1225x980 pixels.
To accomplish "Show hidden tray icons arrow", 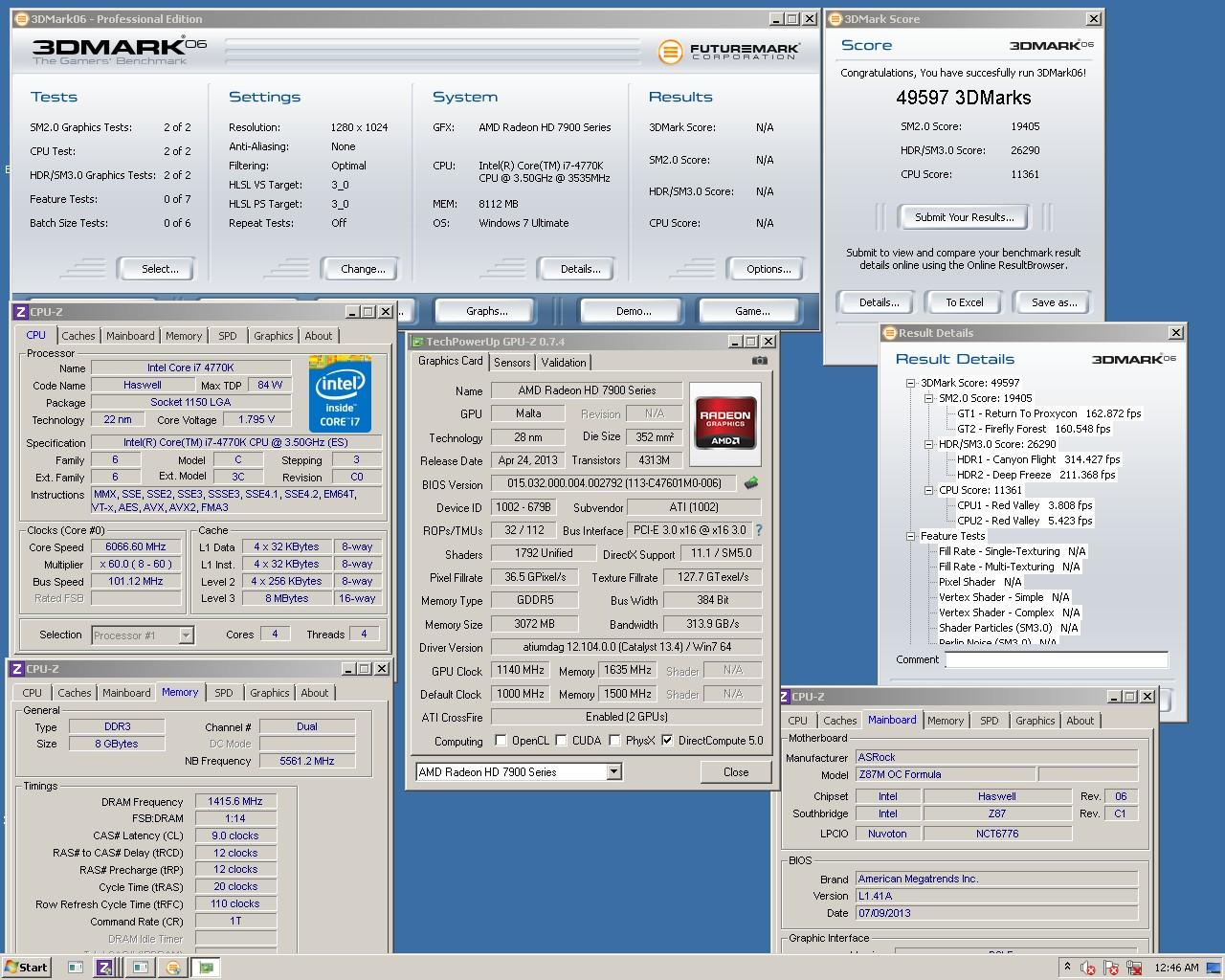I will 1067,967.
